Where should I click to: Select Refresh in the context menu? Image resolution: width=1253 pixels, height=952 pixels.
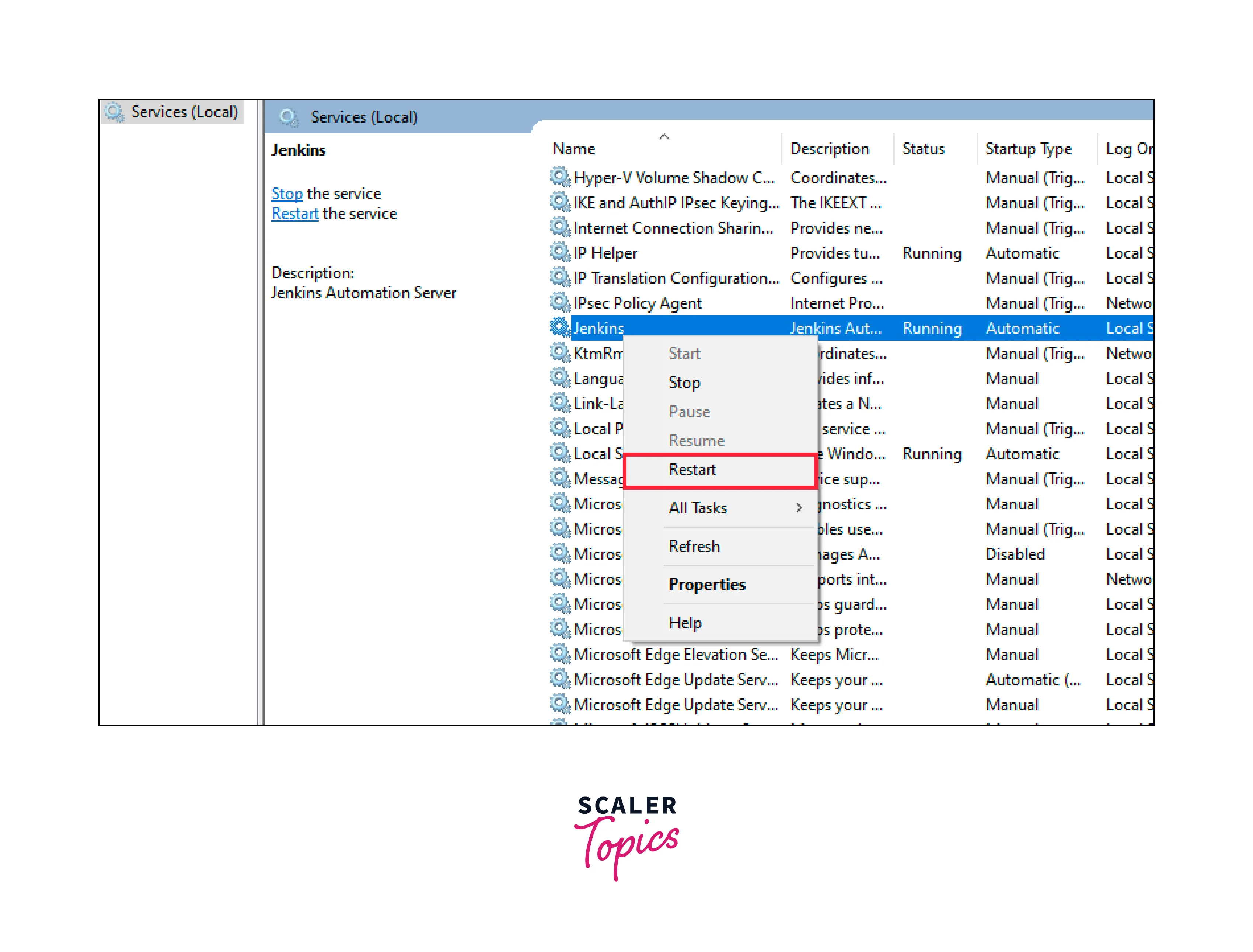pyautogui.click(x=694, y=546)
